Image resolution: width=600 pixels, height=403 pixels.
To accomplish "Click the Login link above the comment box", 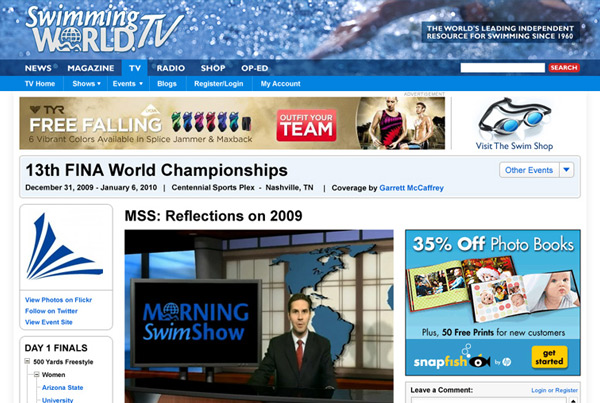I will 538,390.
